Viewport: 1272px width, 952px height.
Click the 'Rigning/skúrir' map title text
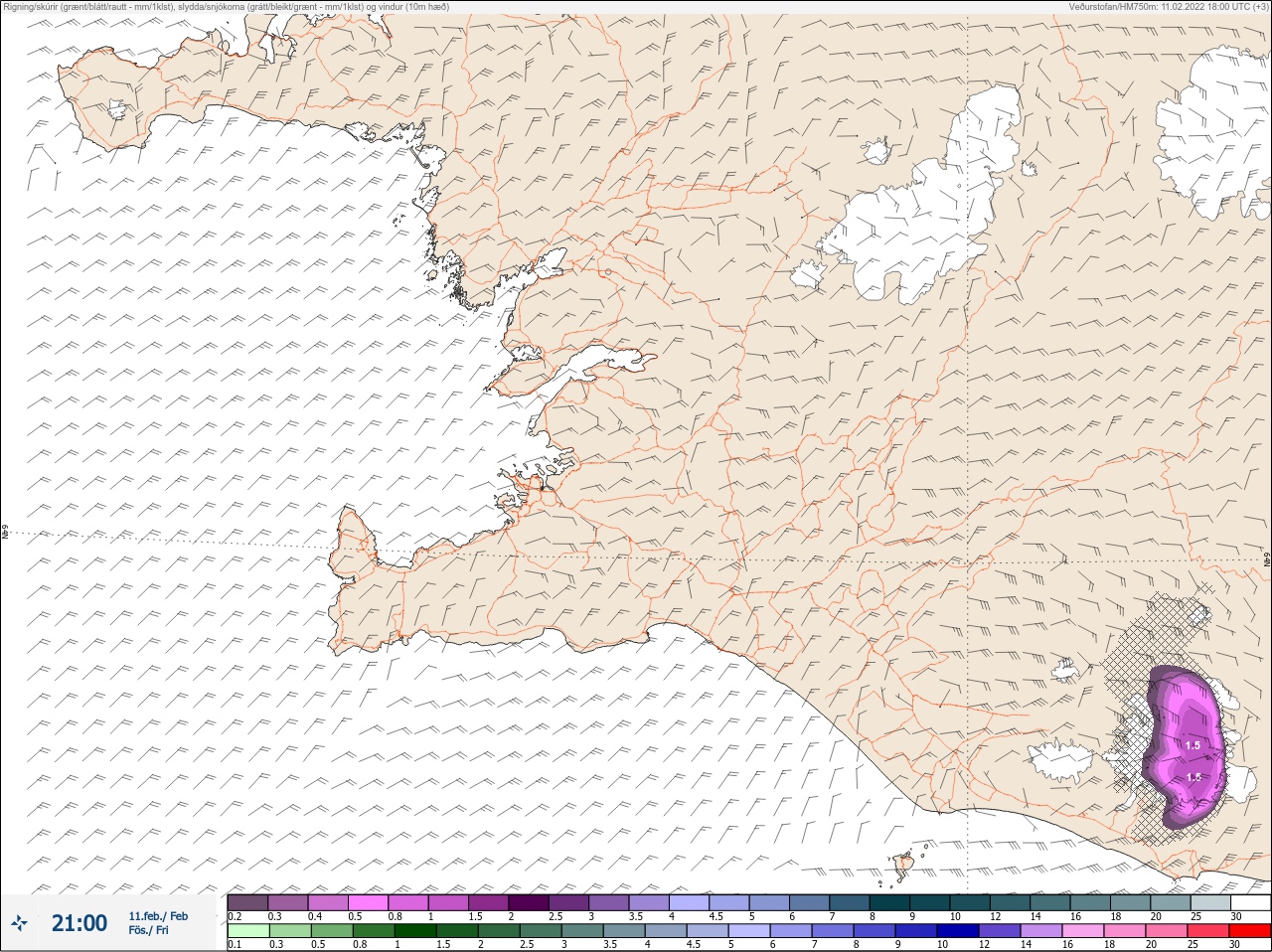pos(32,6)
